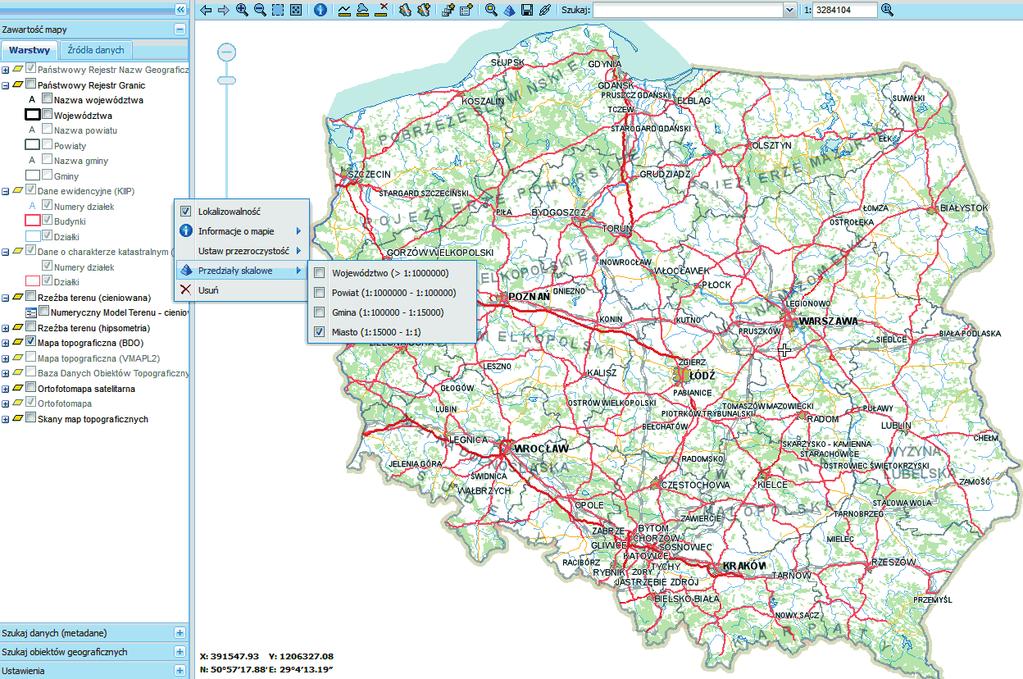Expand the Ustawienia panel
The width and height of the screenshot is (1023, 679).
click(180, 671)
